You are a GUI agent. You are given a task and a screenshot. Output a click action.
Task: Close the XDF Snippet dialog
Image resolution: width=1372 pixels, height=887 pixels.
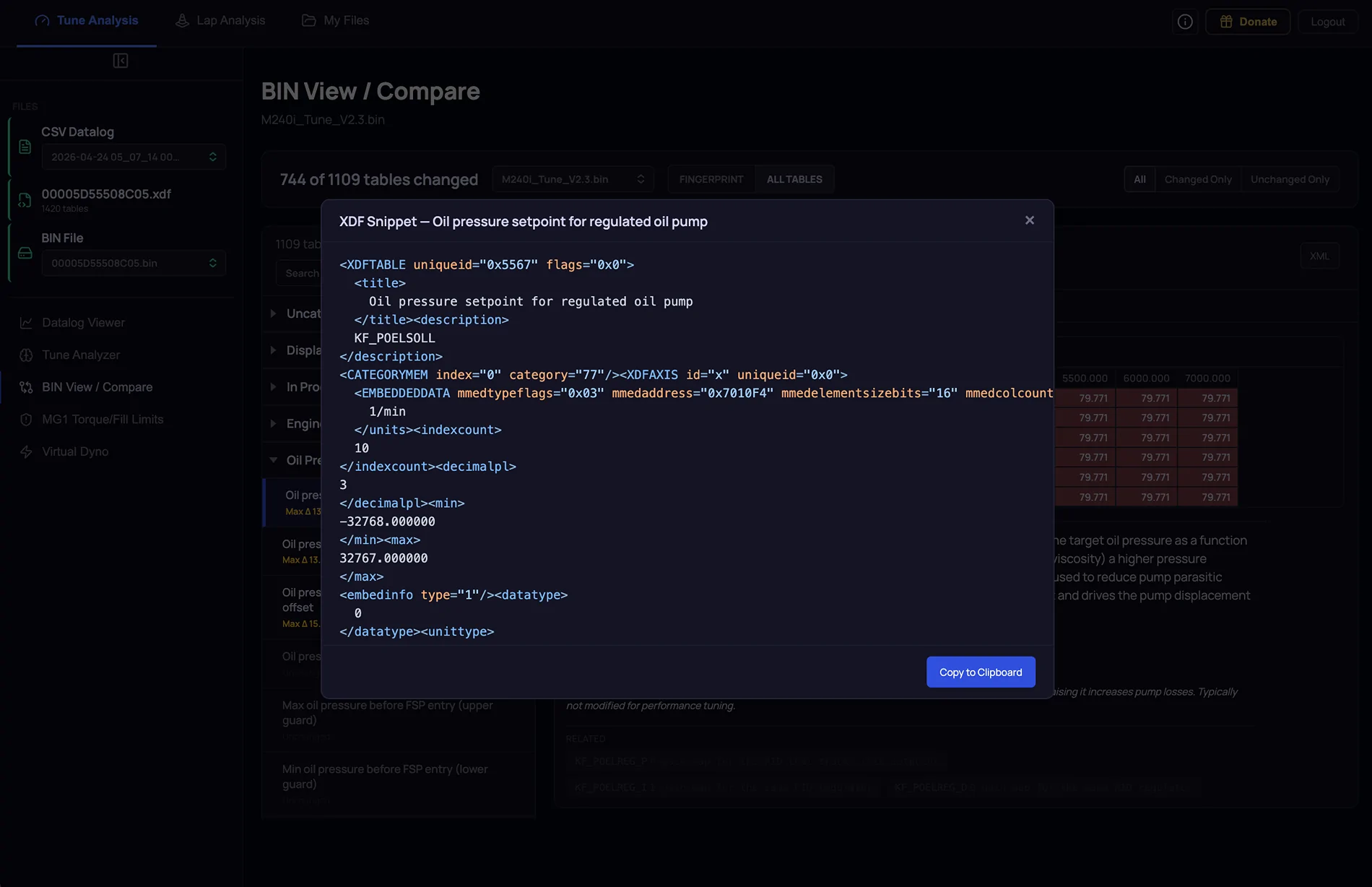click(1029, 220)
